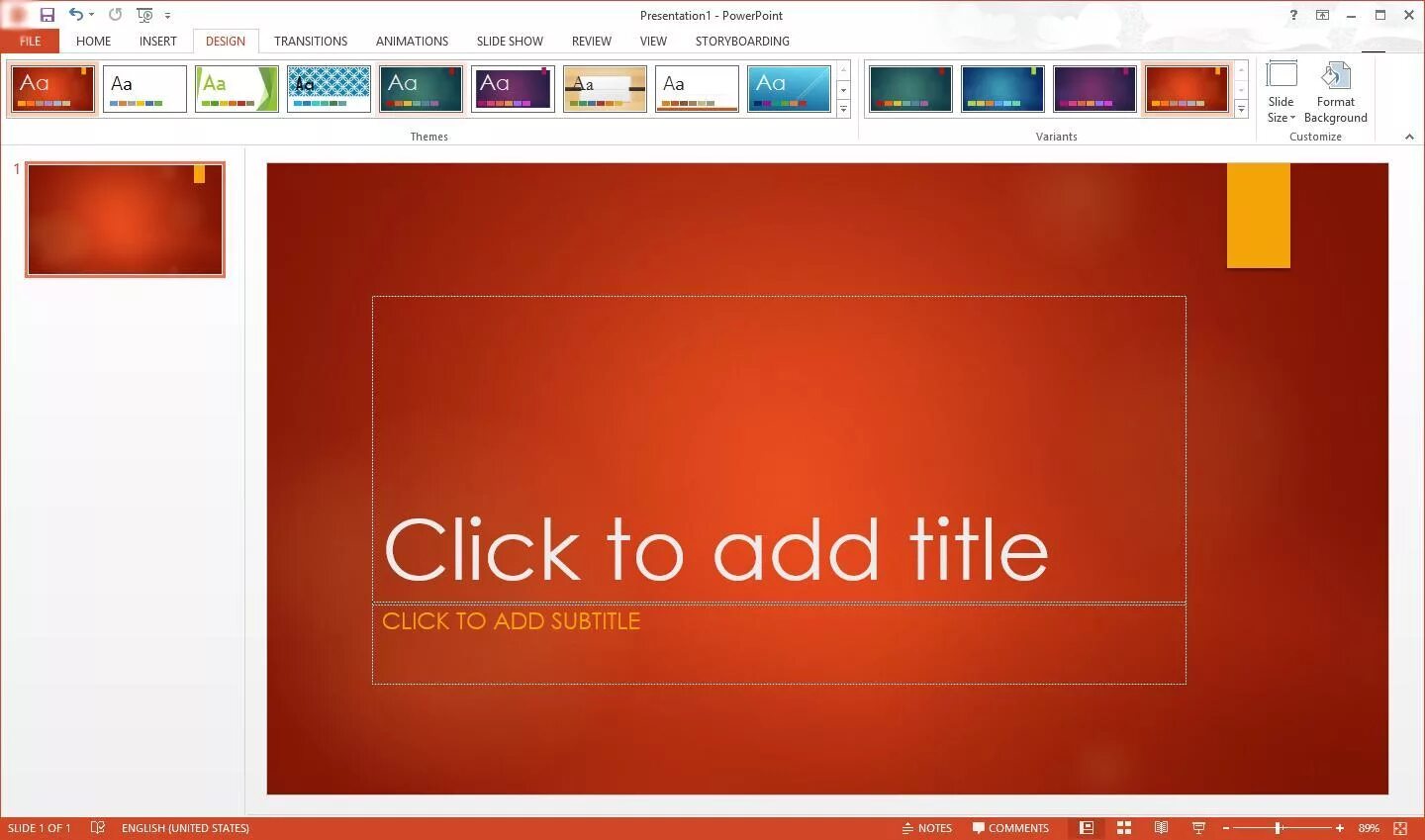Go to the SLIDE SHOW tab
Viewport: 1425px width, 840px height.
tap(510, 41)
